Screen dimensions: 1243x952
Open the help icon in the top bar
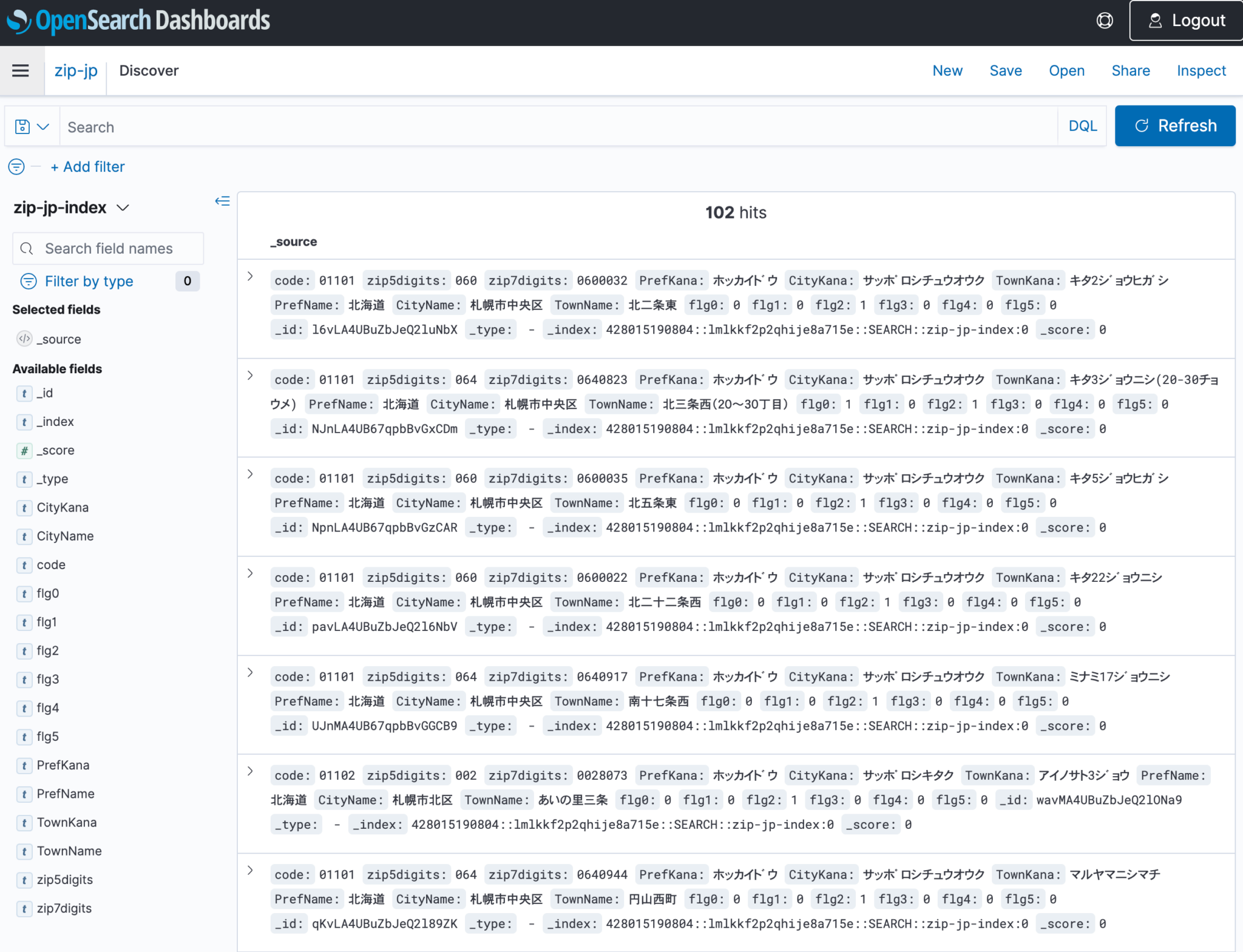(x=1105, y=20)
